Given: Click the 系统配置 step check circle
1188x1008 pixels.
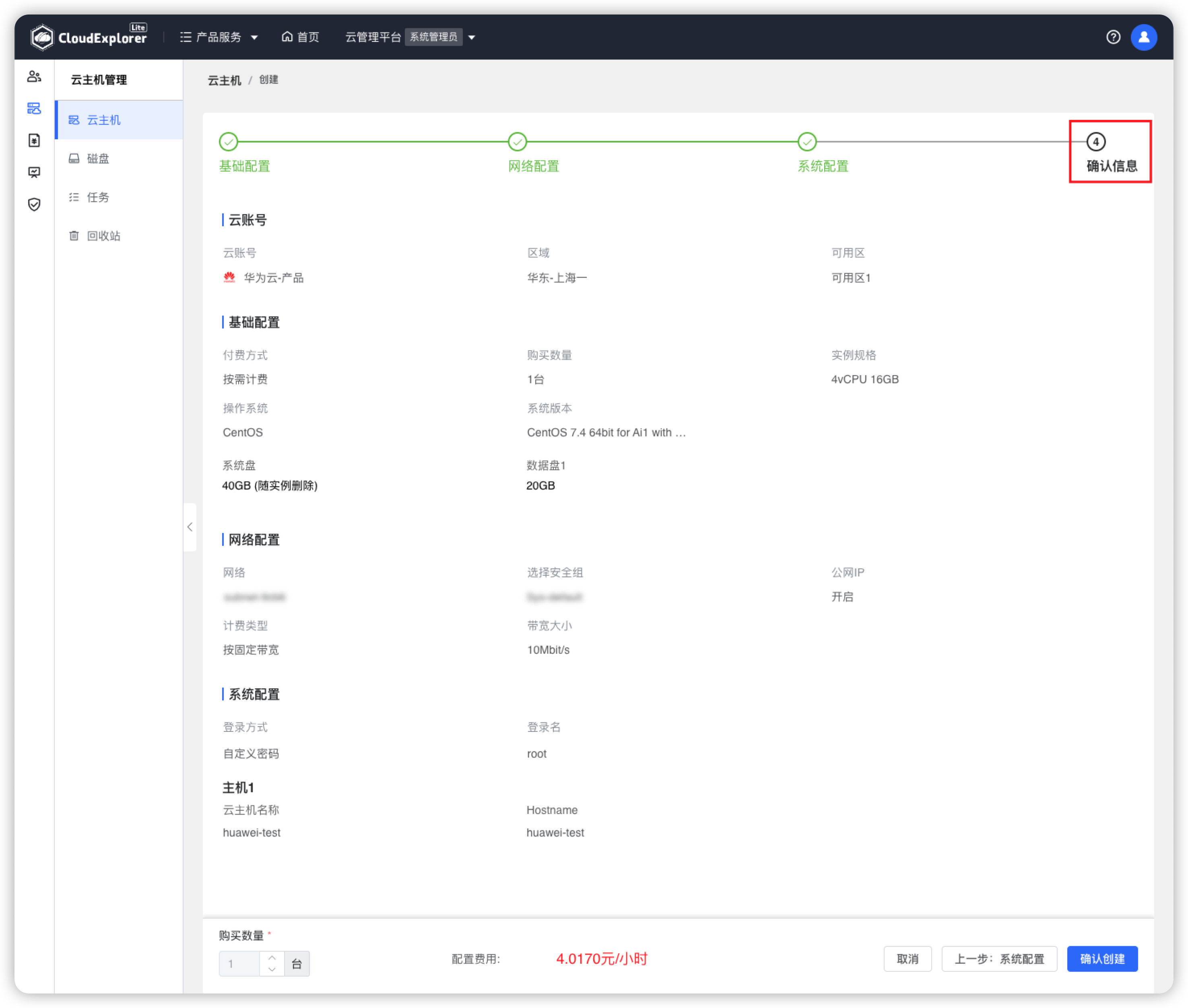Looking at the screenshot, I should pos(807,141).
